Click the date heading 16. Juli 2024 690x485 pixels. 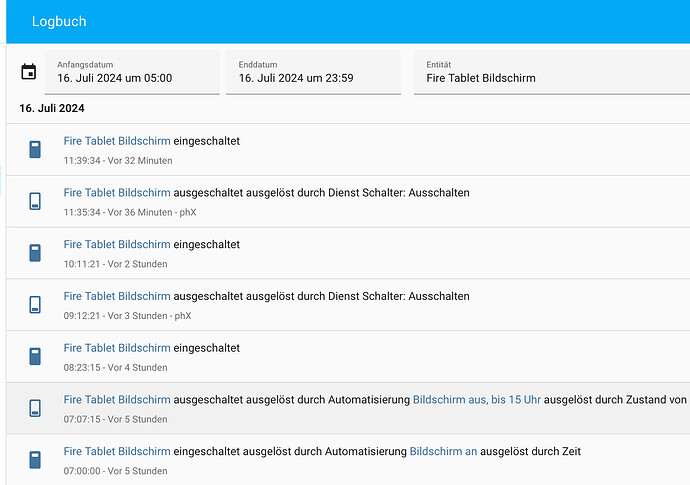(52, 108)
